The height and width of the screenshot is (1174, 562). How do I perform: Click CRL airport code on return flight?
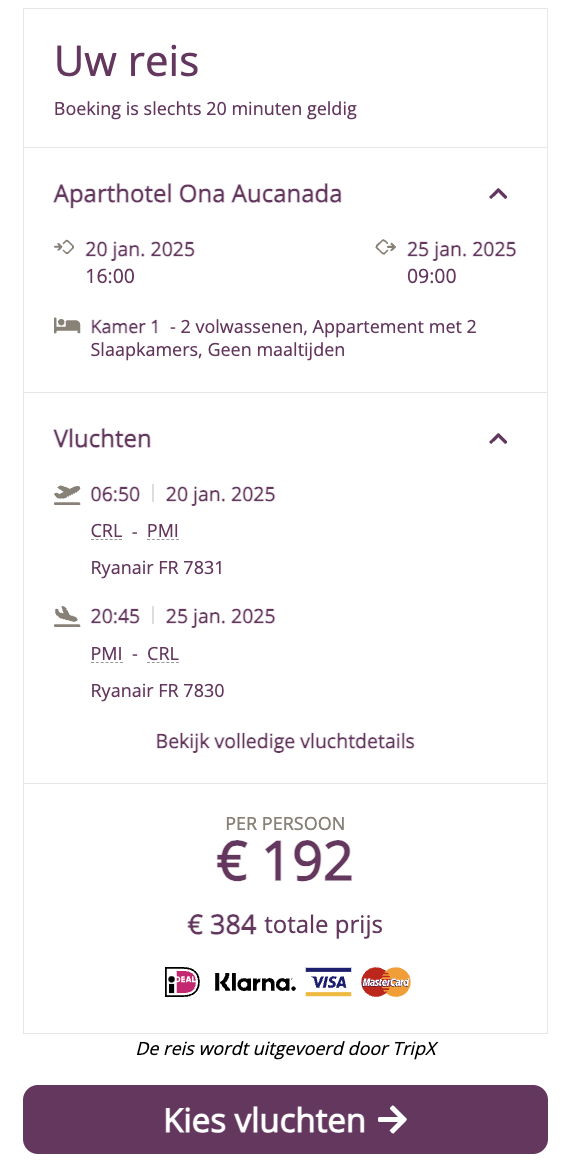[x=163, y=654]
